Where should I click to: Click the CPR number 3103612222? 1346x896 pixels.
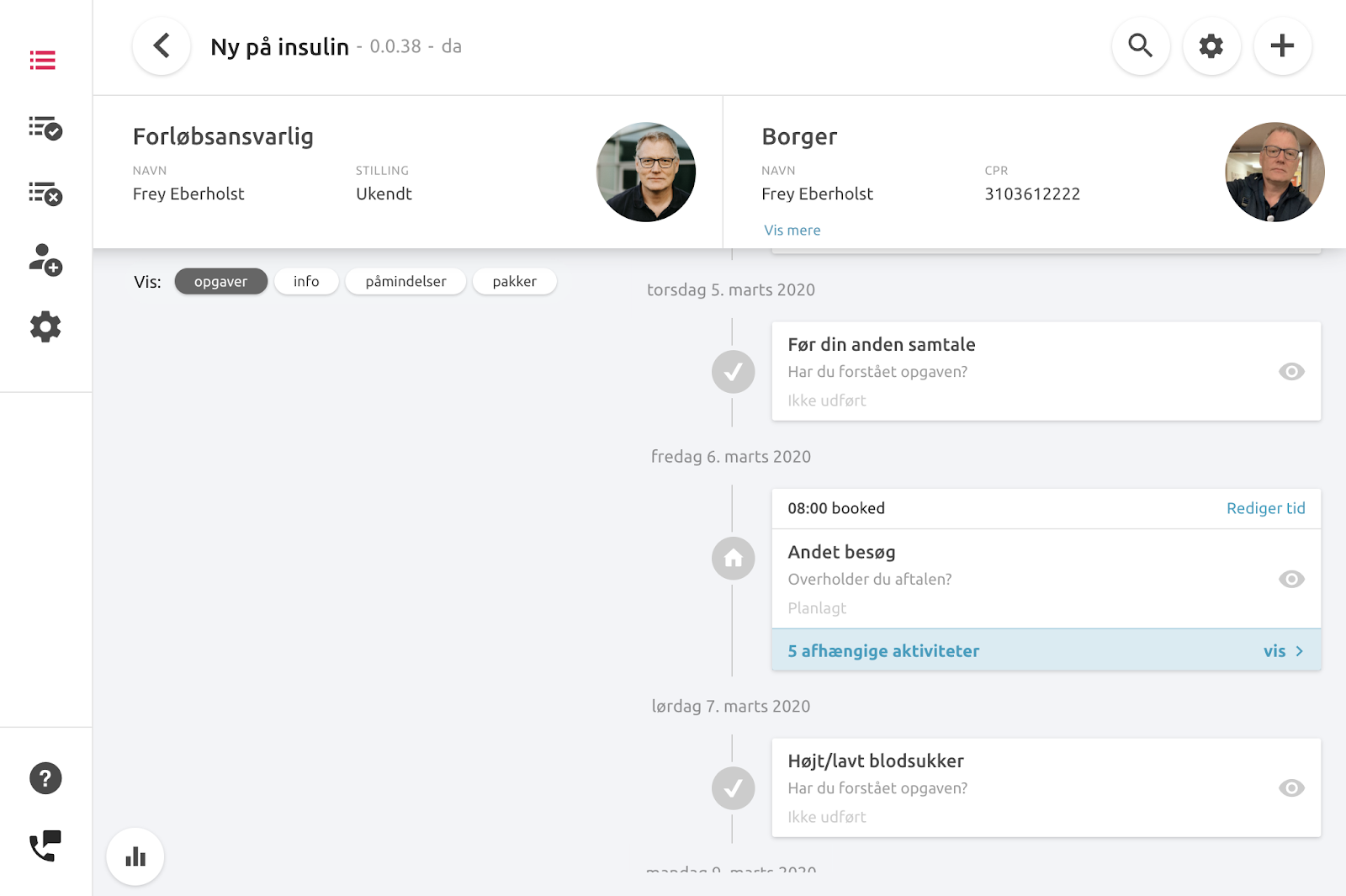tap(1032, 194)
